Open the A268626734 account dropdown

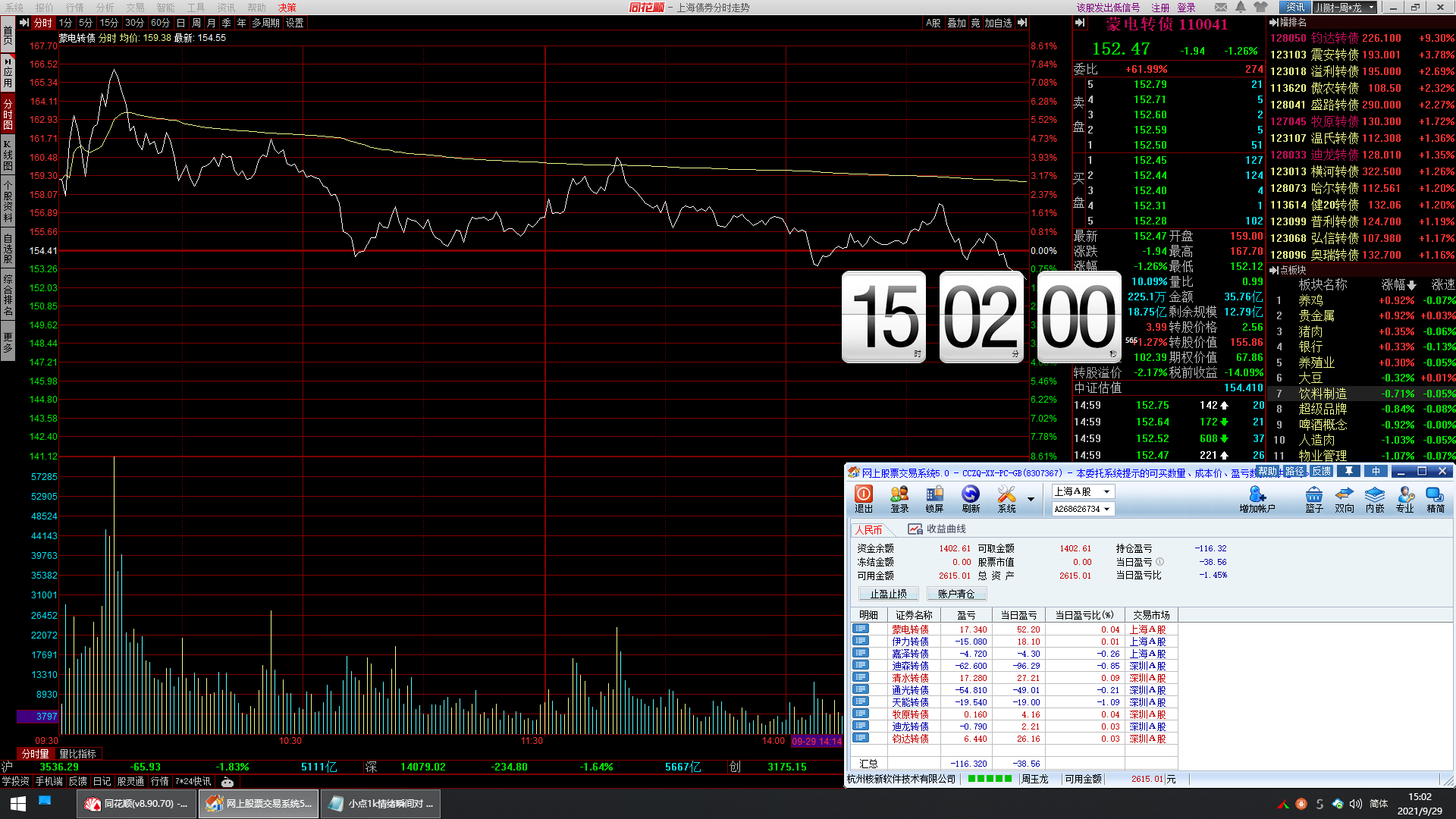coord(1083,509)
